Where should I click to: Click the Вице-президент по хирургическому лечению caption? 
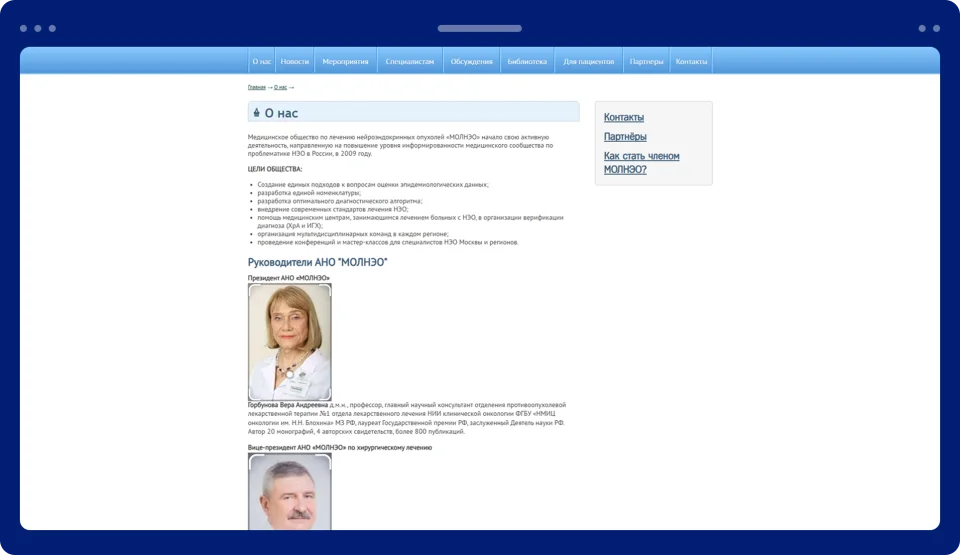click(x=340, y=448)
